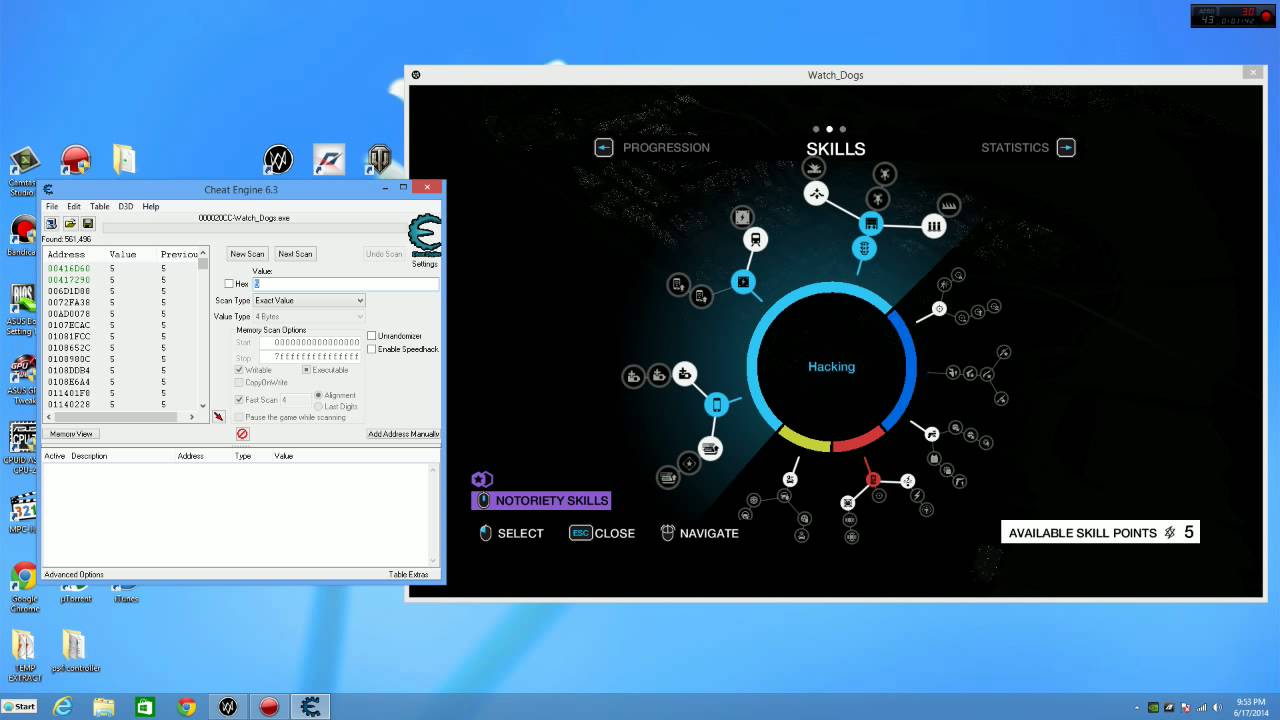Click the scan Value input field
Image resolution: width=1280 pixels, height=720 pixels.
click(345, 284)
